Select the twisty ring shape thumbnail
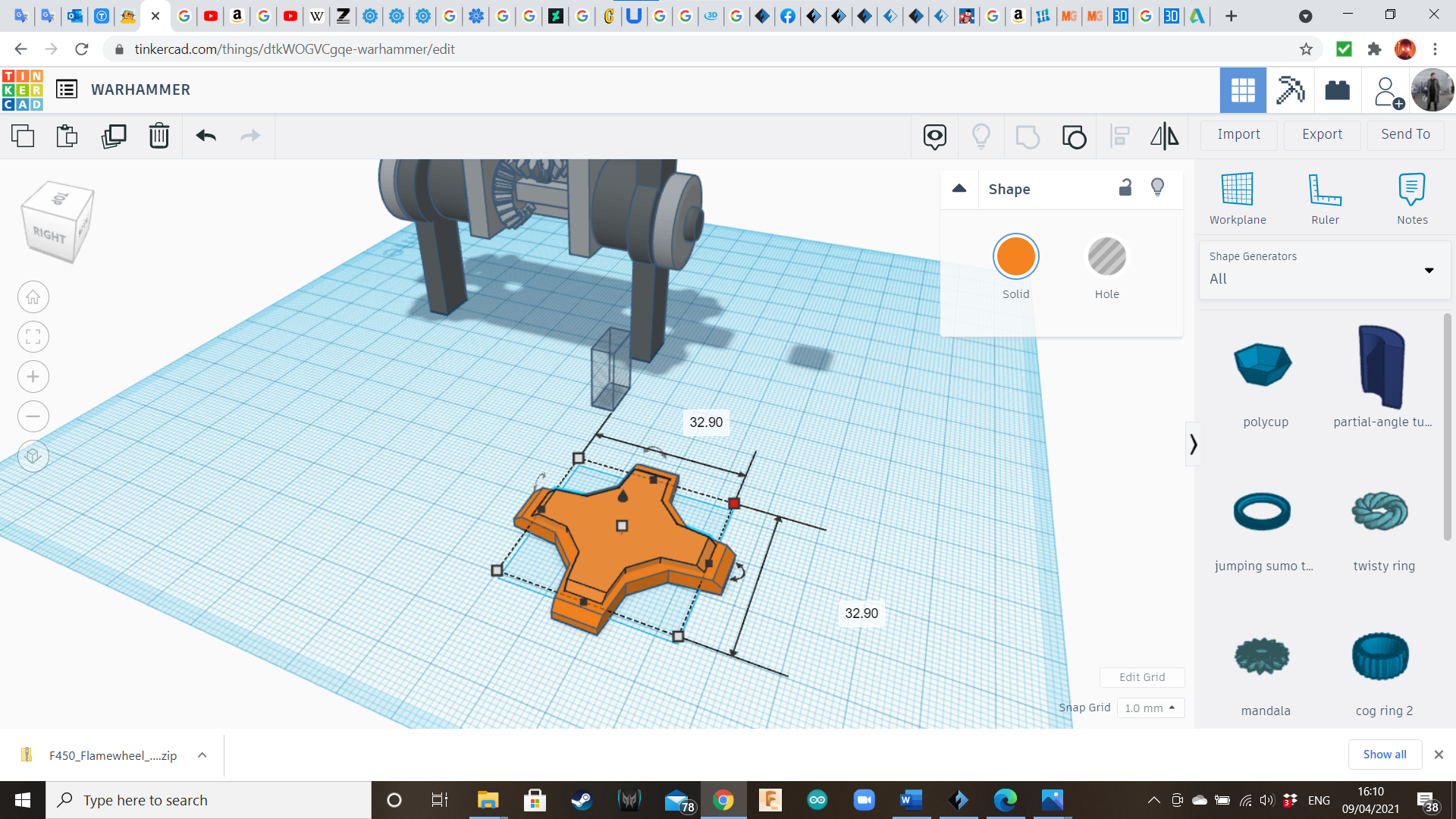 (1380, 512)
